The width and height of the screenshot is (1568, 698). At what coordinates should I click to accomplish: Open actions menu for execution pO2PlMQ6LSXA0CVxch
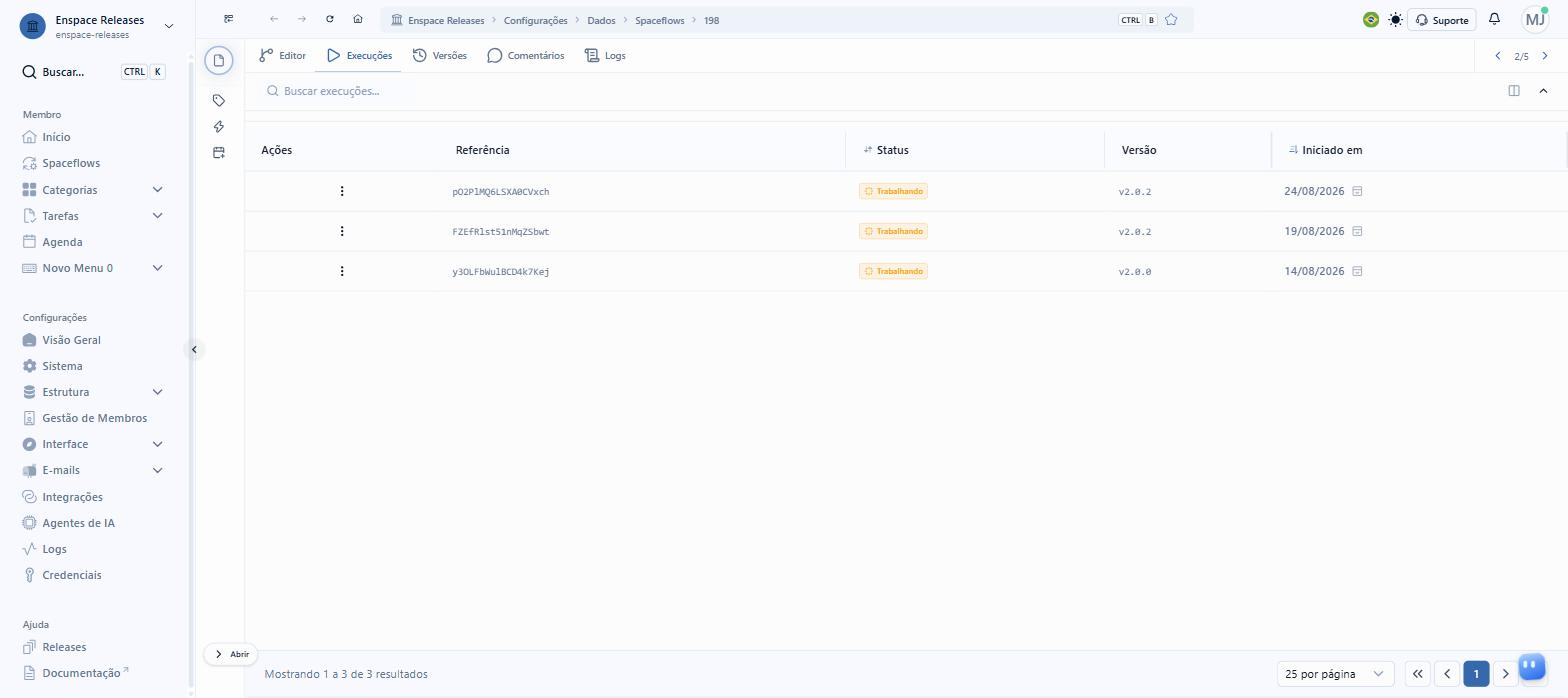[x=342, y=191]
